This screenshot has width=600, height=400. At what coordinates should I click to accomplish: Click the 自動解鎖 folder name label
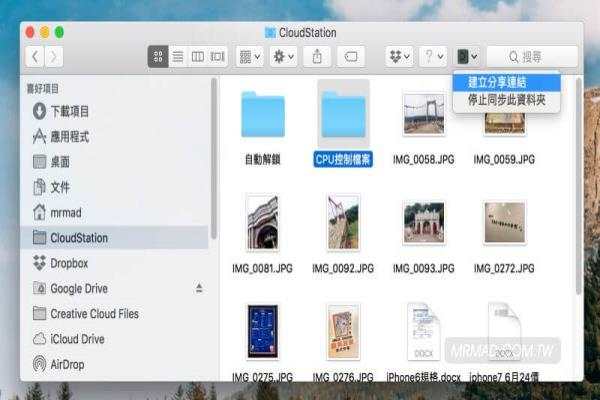(263, 160)
